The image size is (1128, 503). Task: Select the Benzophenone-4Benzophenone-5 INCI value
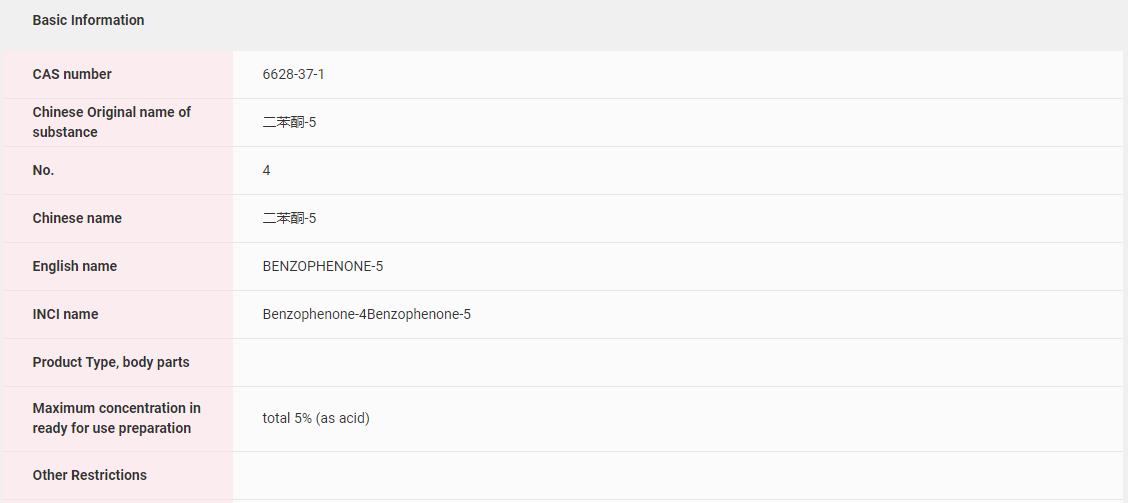coord(366,314)
